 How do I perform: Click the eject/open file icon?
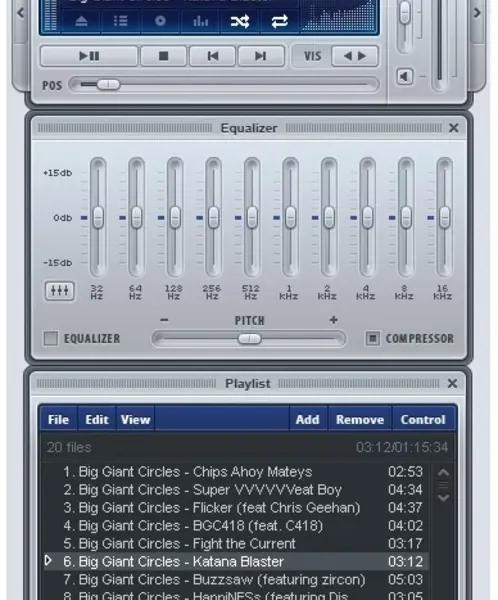[x=81, y=21]
